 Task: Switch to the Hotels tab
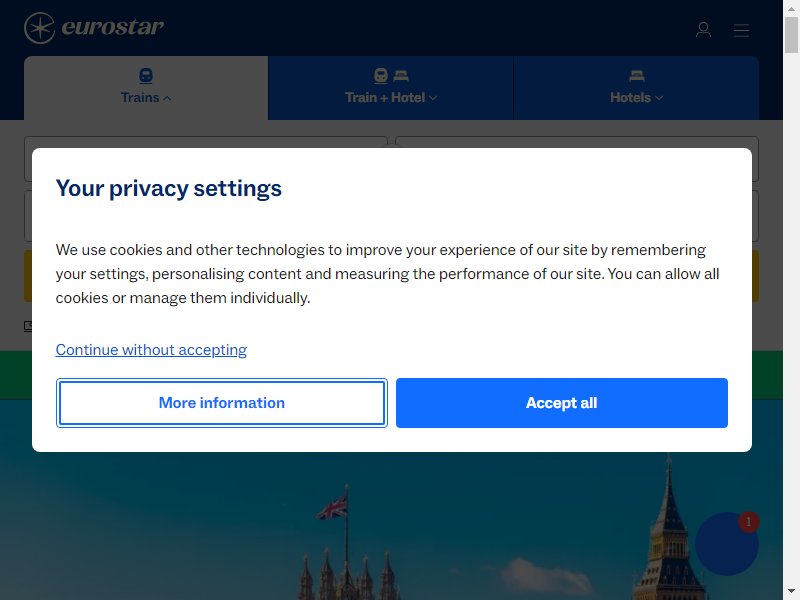[636, 88]
